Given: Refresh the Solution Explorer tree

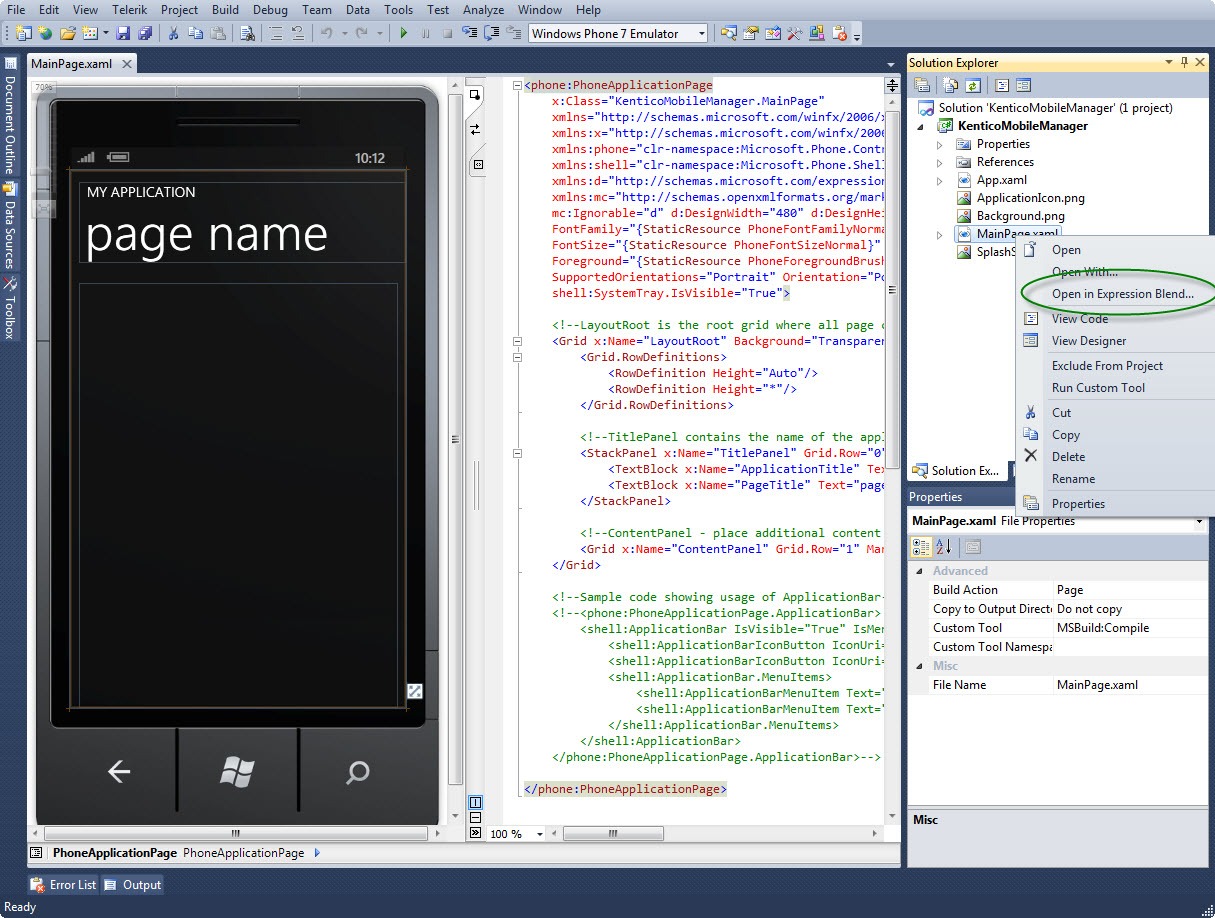Looking at the screenshot, I should pos(971,85).
